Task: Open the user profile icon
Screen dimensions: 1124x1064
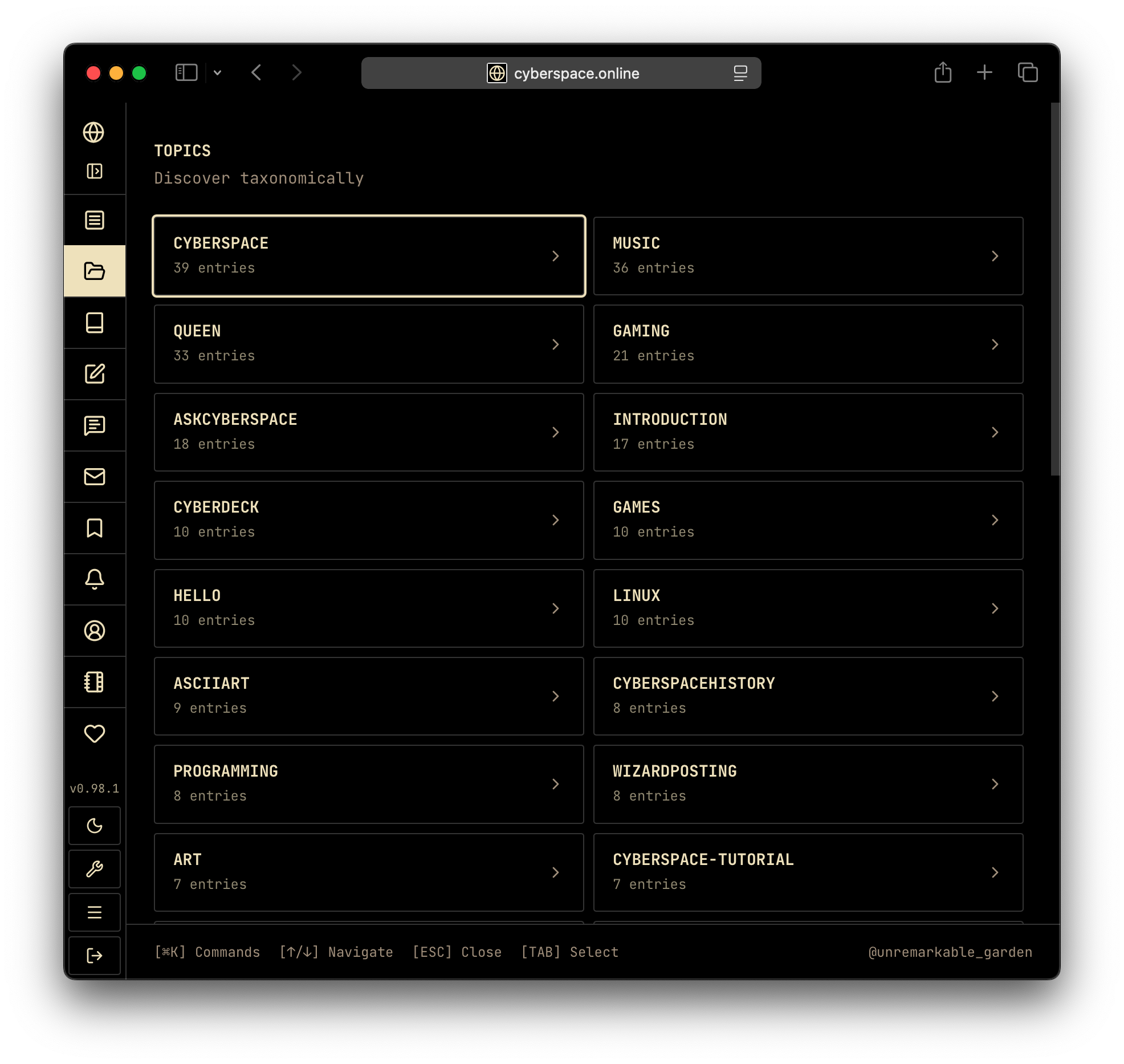Action: click(95, 631)
